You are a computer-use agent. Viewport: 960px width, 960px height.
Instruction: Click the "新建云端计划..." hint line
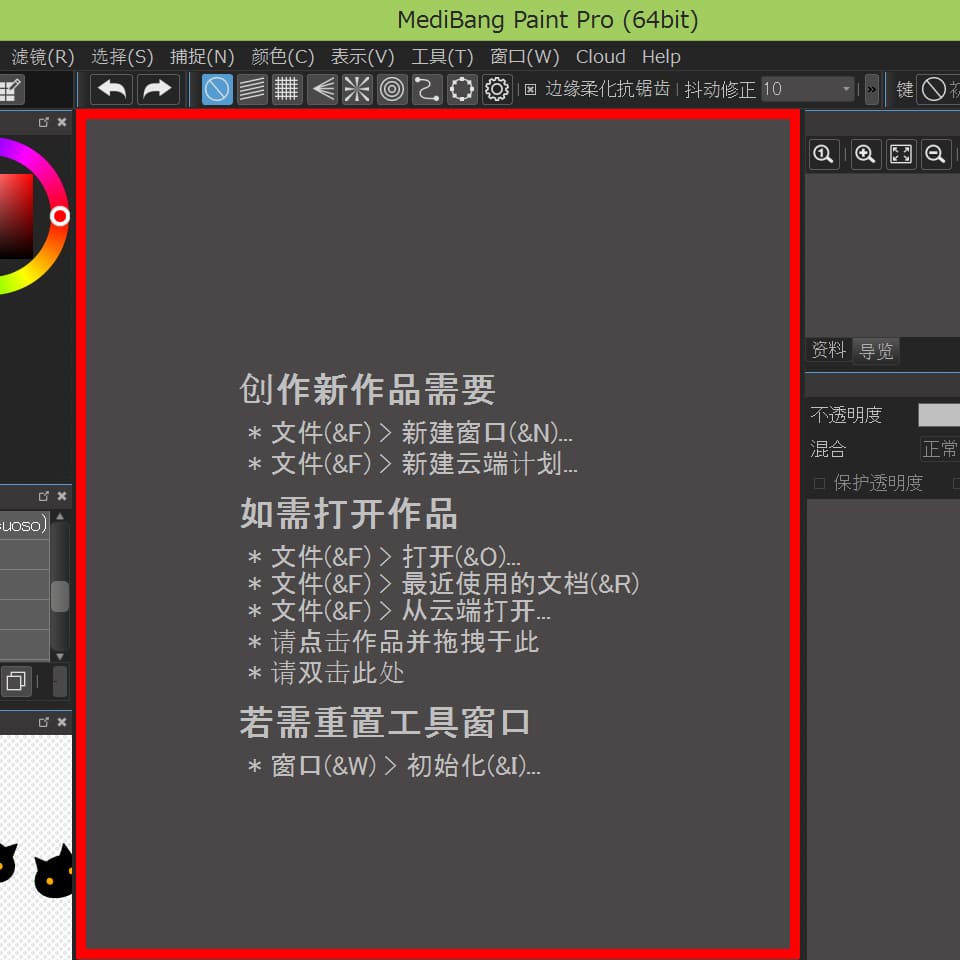click(x=490, y=463)
